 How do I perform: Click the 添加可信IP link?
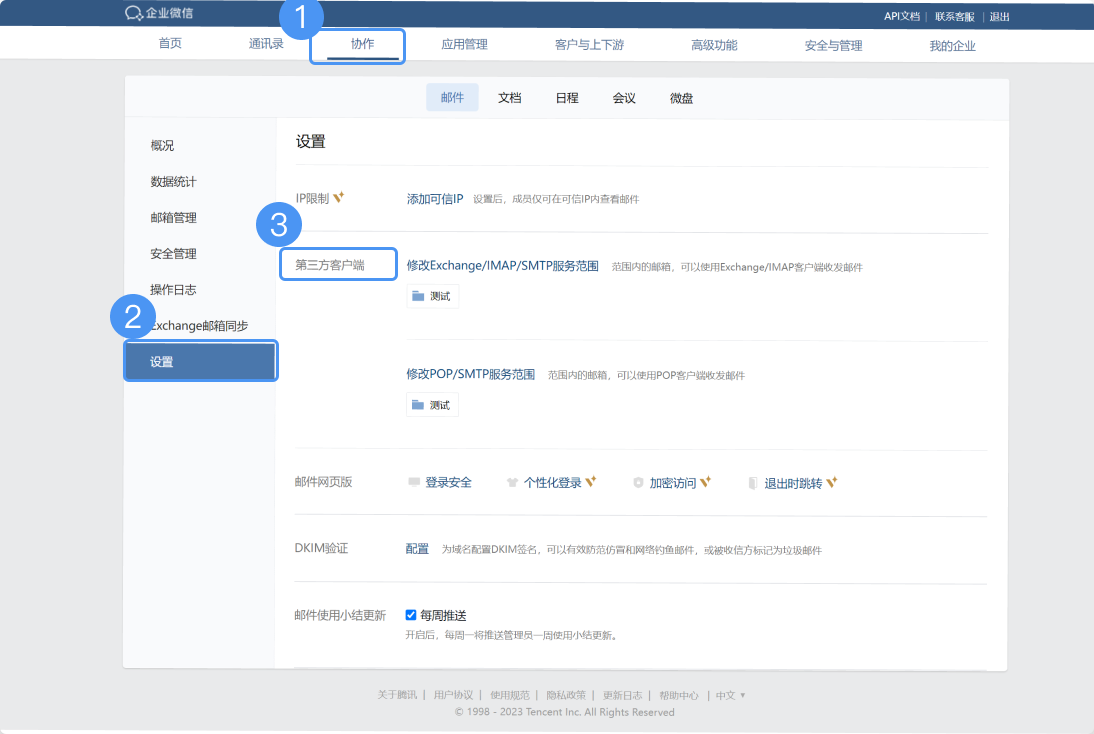(x=435, y=199)
